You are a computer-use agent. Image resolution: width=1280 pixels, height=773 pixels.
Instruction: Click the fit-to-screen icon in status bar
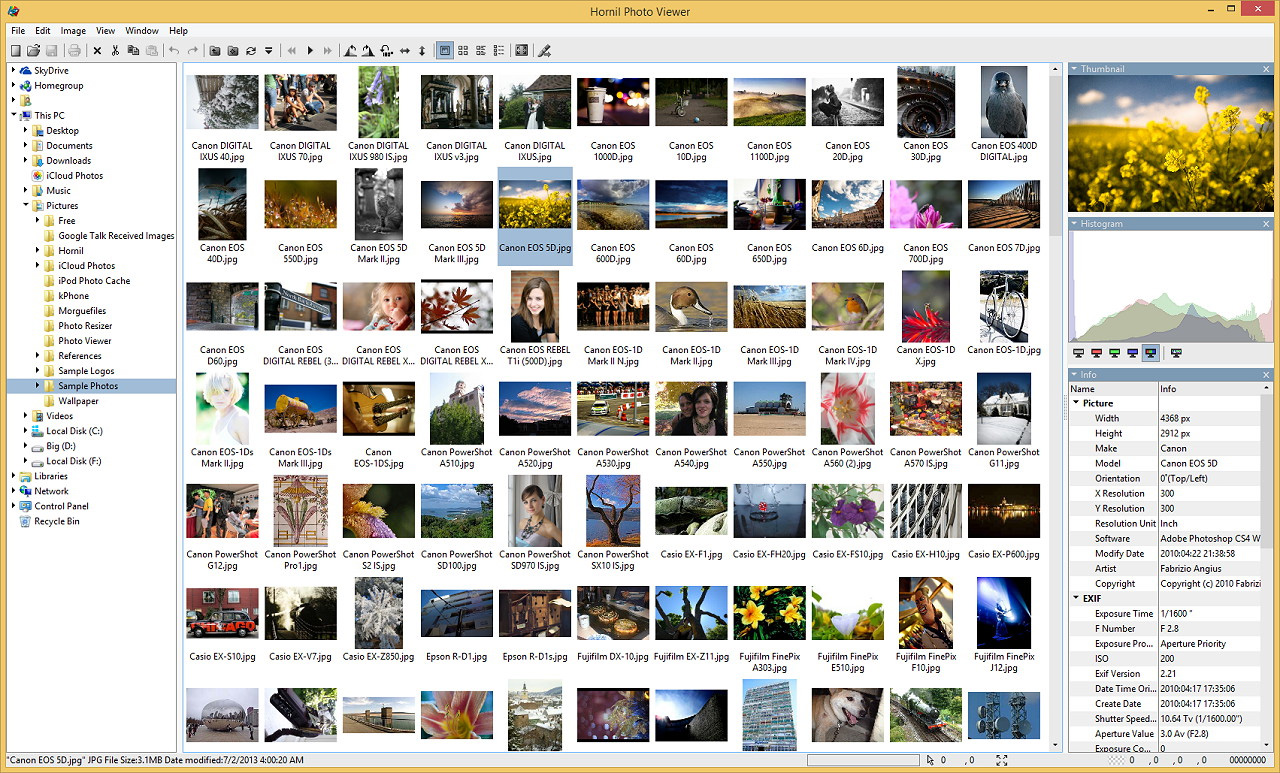[x=1001, y=761]
